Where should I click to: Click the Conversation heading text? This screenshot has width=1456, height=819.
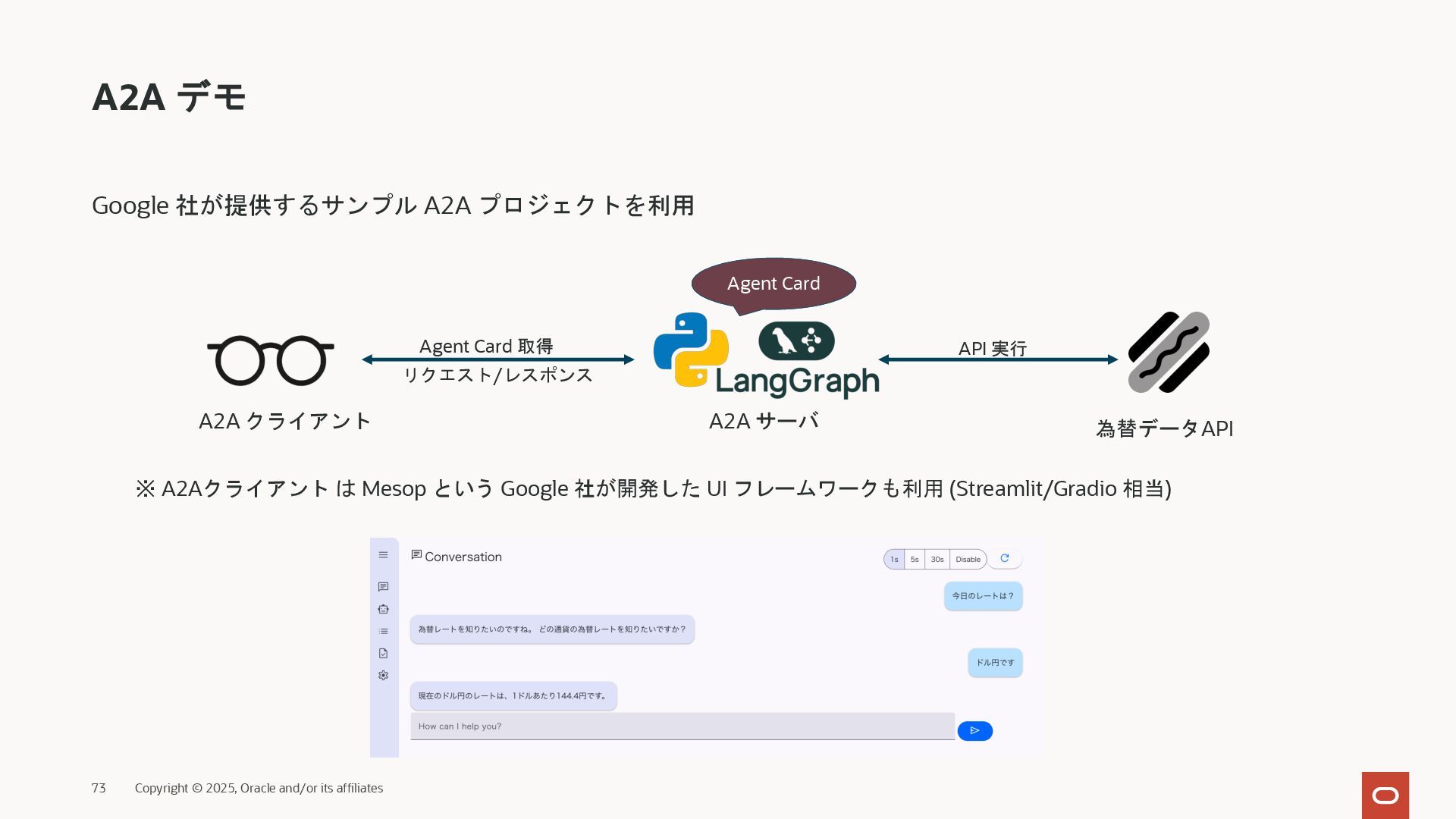[463, 557]
